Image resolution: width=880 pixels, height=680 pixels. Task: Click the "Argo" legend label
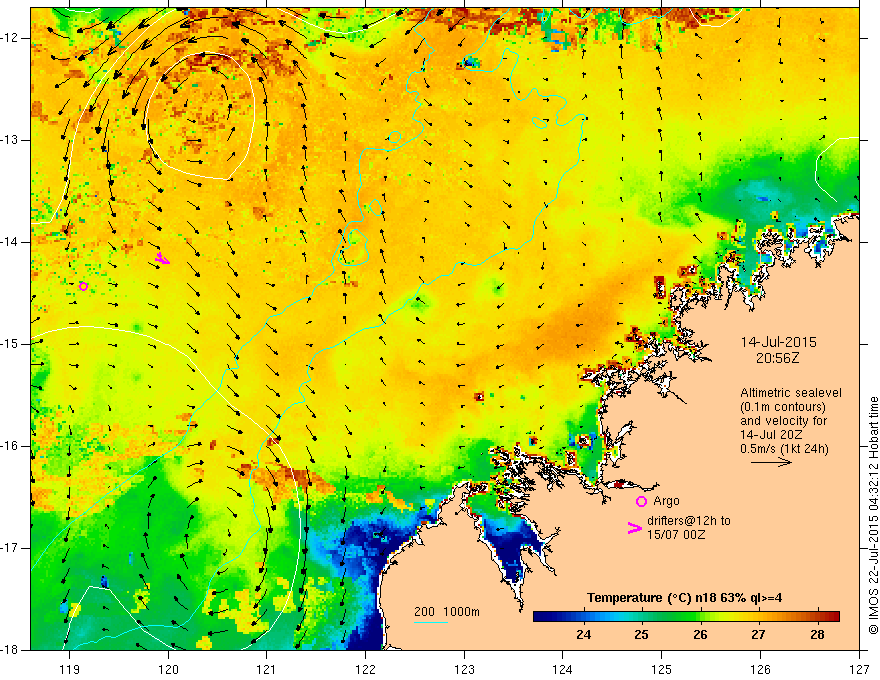point(666,501)
